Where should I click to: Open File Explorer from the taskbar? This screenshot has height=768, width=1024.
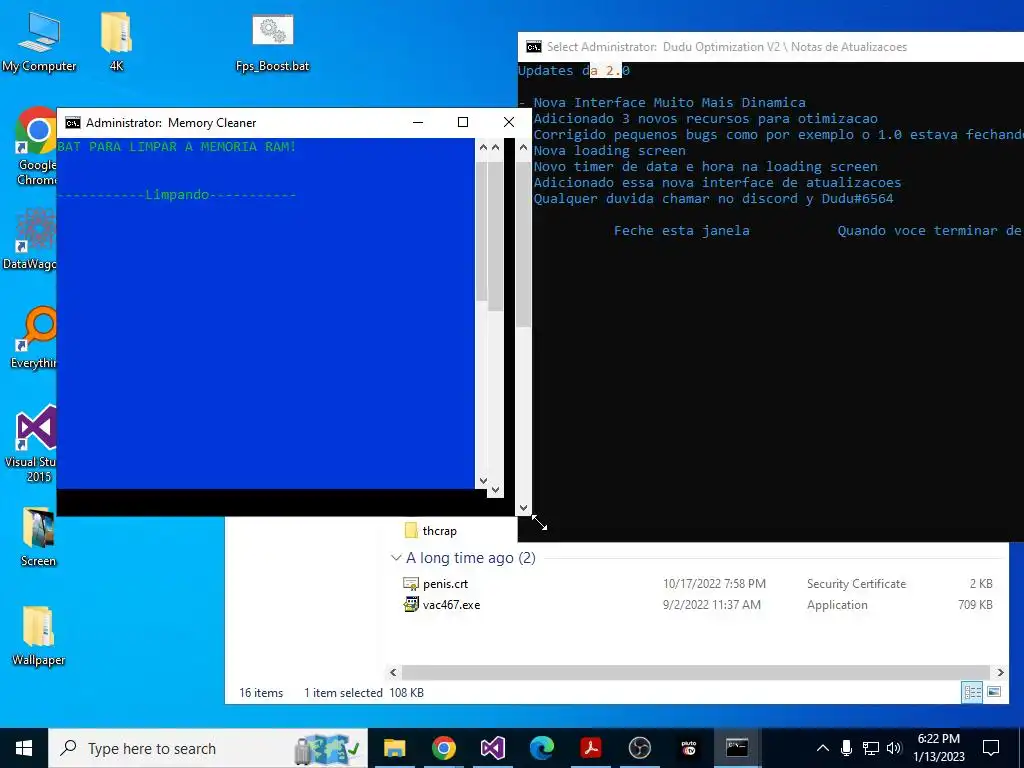(394, 748)
